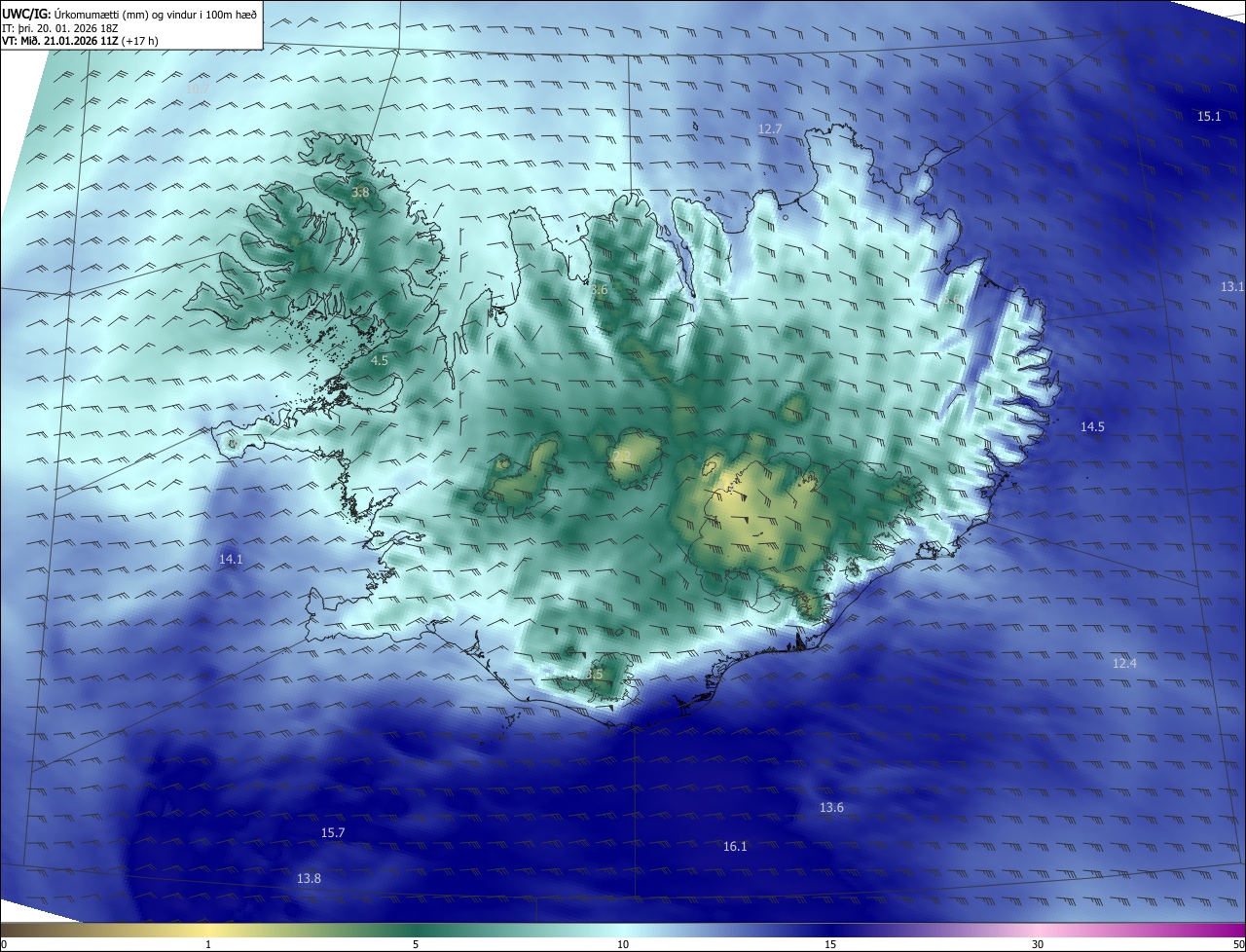Click the 13.6 value label
1246x952 pixels.
[x=831, y=807]
